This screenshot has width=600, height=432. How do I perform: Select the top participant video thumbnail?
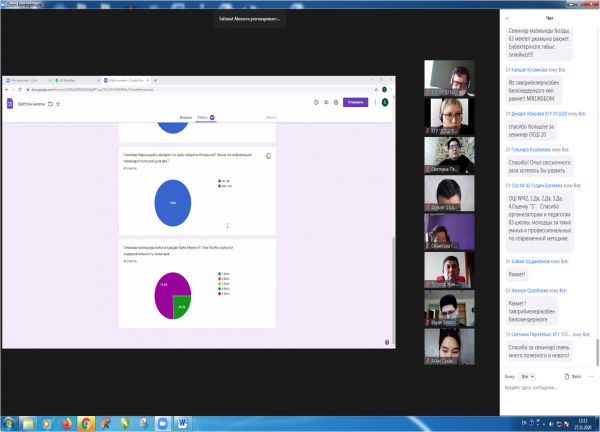[445, 75]
